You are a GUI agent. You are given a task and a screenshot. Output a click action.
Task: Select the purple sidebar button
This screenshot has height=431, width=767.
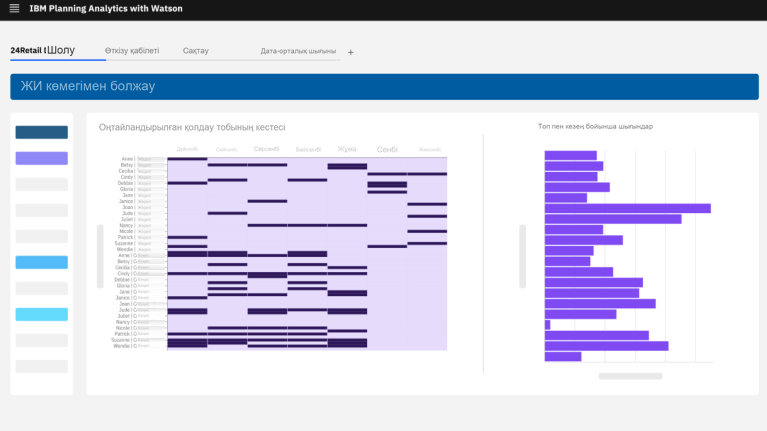click(42, 158)
